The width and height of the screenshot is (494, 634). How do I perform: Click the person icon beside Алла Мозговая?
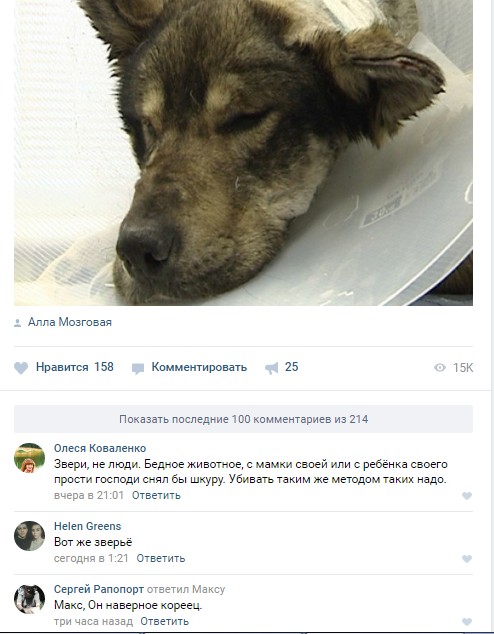17,323
